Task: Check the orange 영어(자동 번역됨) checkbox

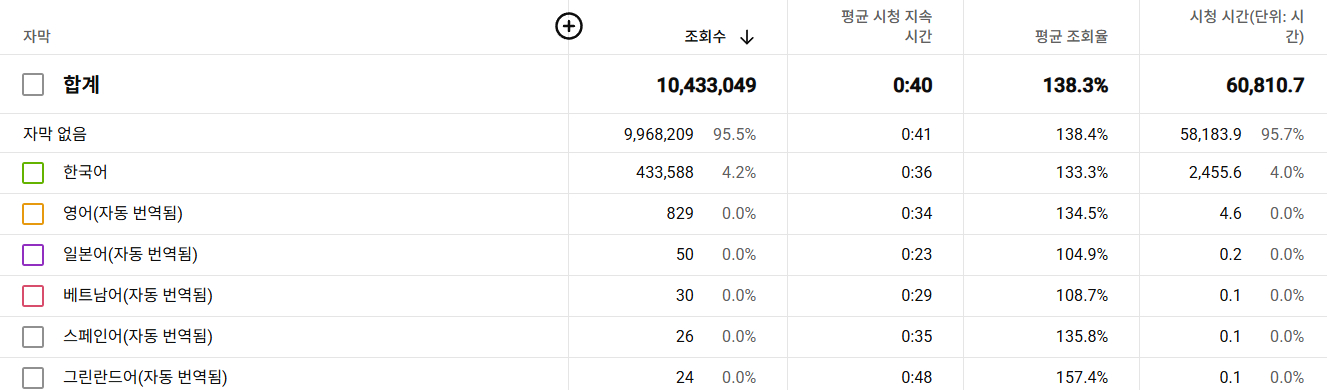Action: pos(33,214)
